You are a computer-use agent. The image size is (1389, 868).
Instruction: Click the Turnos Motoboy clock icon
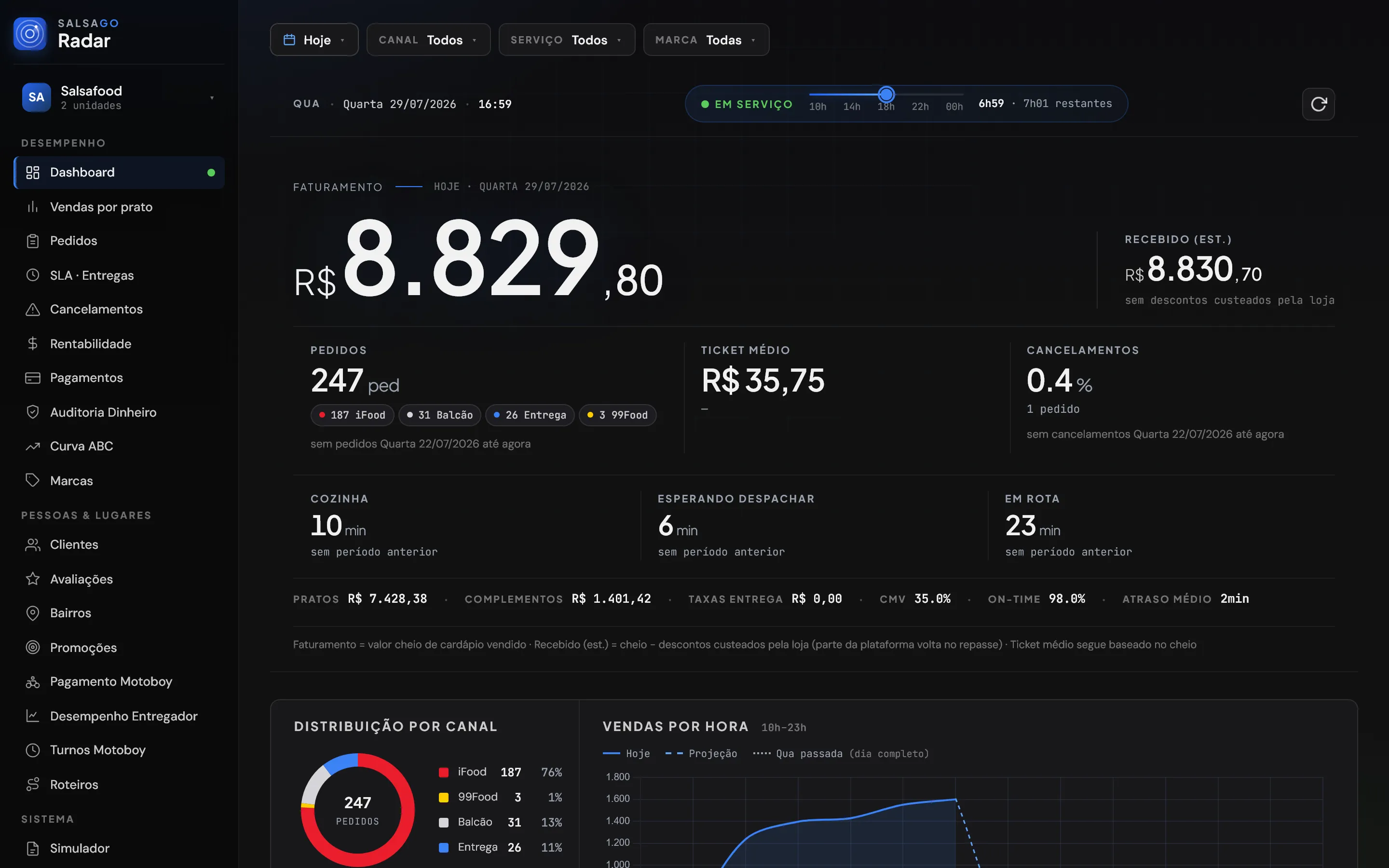(x=33, y=750)
